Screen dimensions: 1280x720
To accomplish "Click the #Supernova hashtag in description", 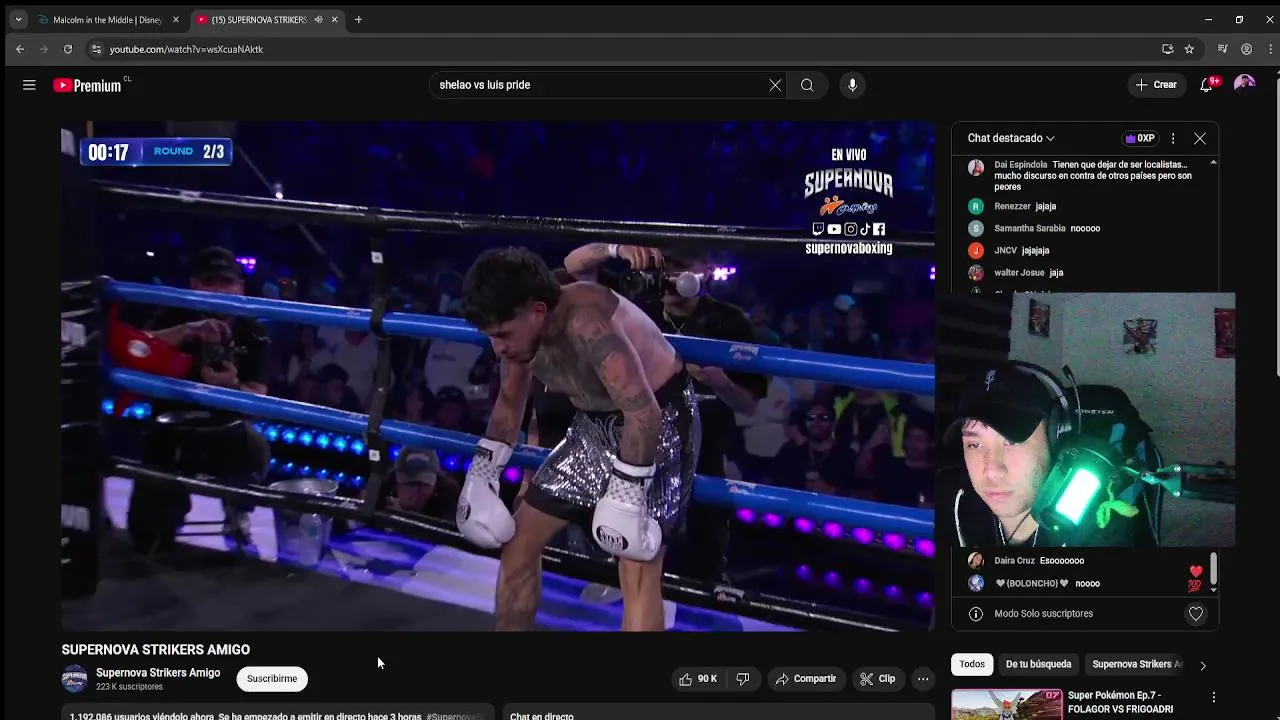I will pos(454,716).
